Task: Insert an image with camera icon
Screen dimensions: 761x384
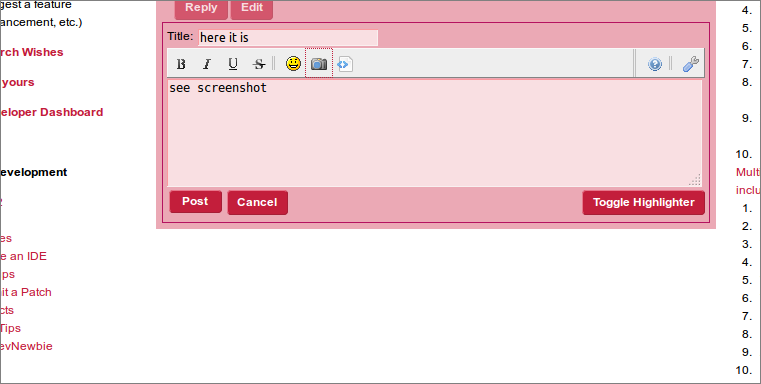Action: [319, 64]
